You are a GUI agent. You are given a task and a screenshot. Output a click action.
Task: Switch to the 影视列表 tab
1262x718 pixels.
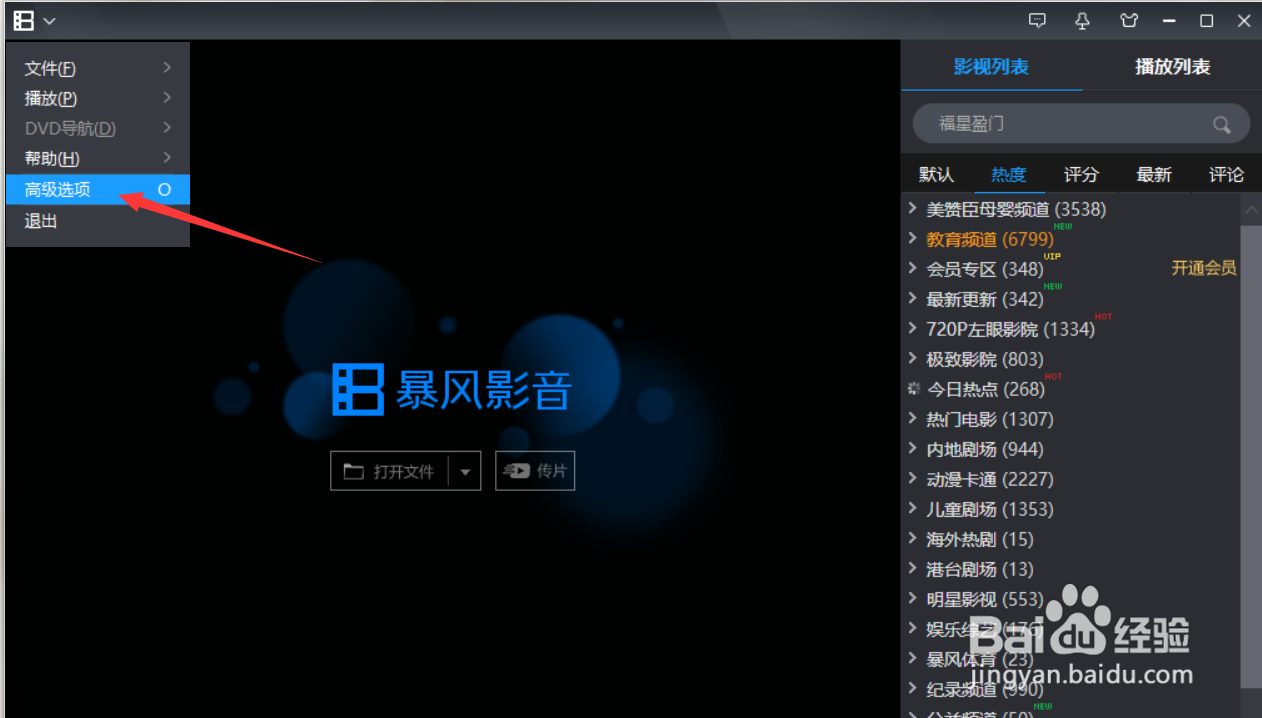pyautogui.click(x=991, y=67)
